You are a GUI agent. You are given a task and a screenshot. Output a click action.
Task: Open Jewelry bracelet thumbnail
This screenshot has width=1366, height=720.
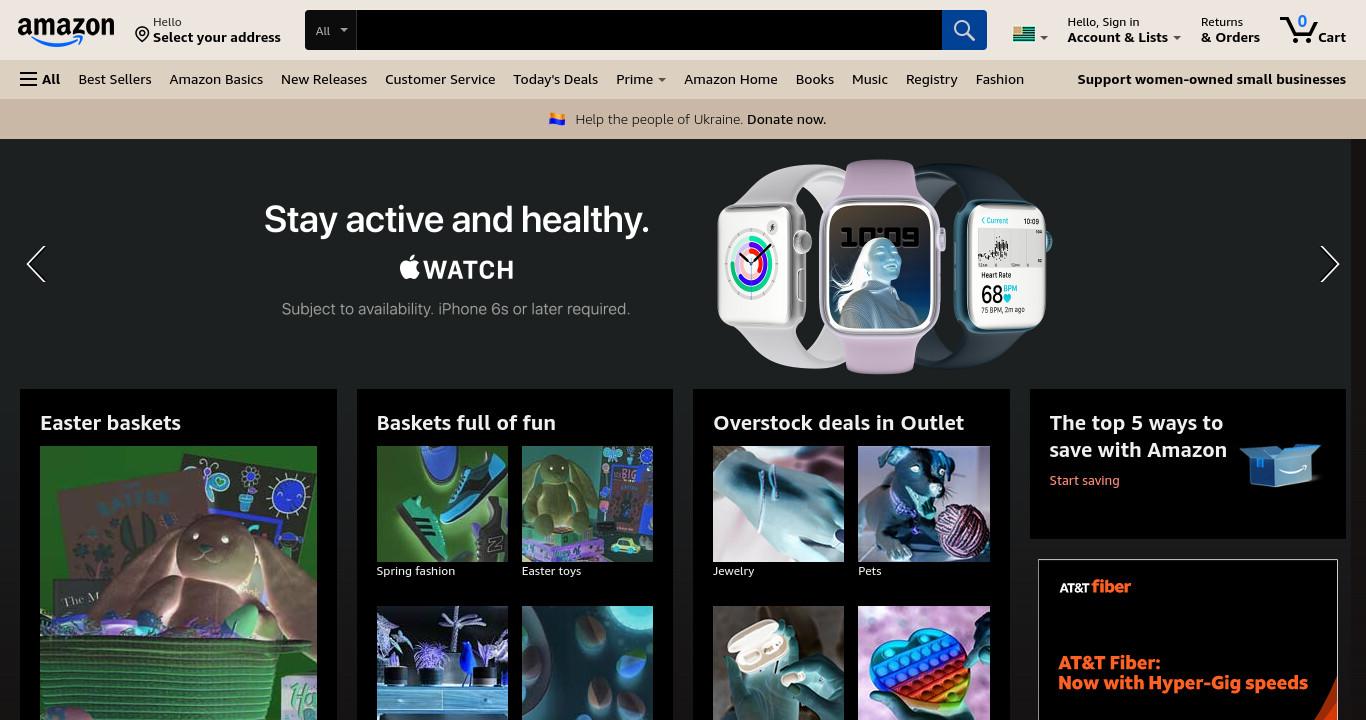point(778,504)
